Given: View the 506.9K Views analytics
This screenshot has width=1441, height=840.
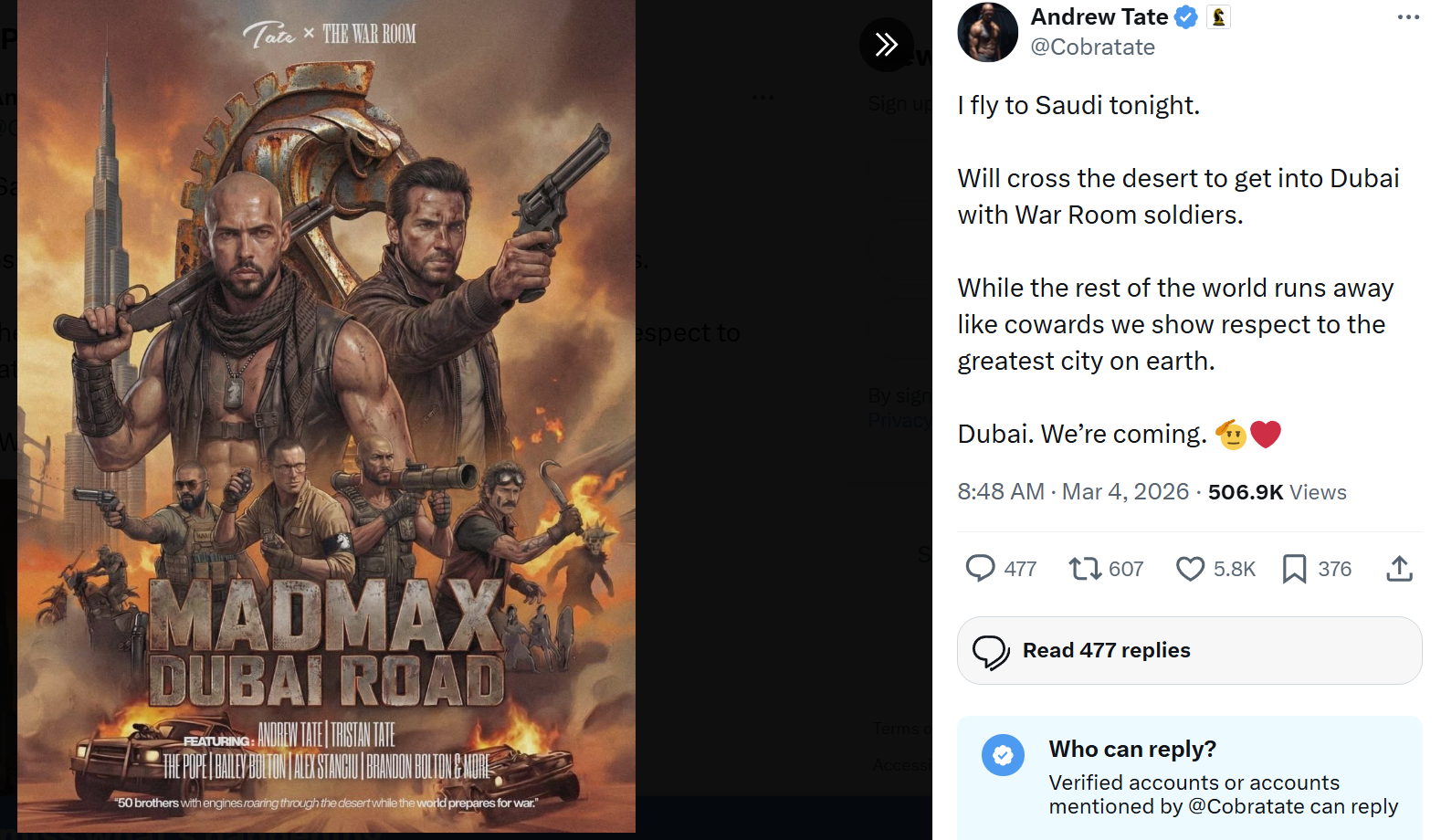Looking at the screenshot, I should [x=1277, y=492].
